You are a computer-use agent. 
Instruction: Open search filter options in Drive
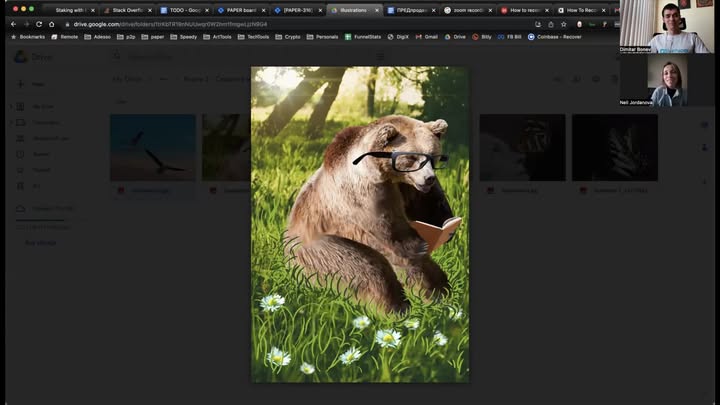coord(380,56)
